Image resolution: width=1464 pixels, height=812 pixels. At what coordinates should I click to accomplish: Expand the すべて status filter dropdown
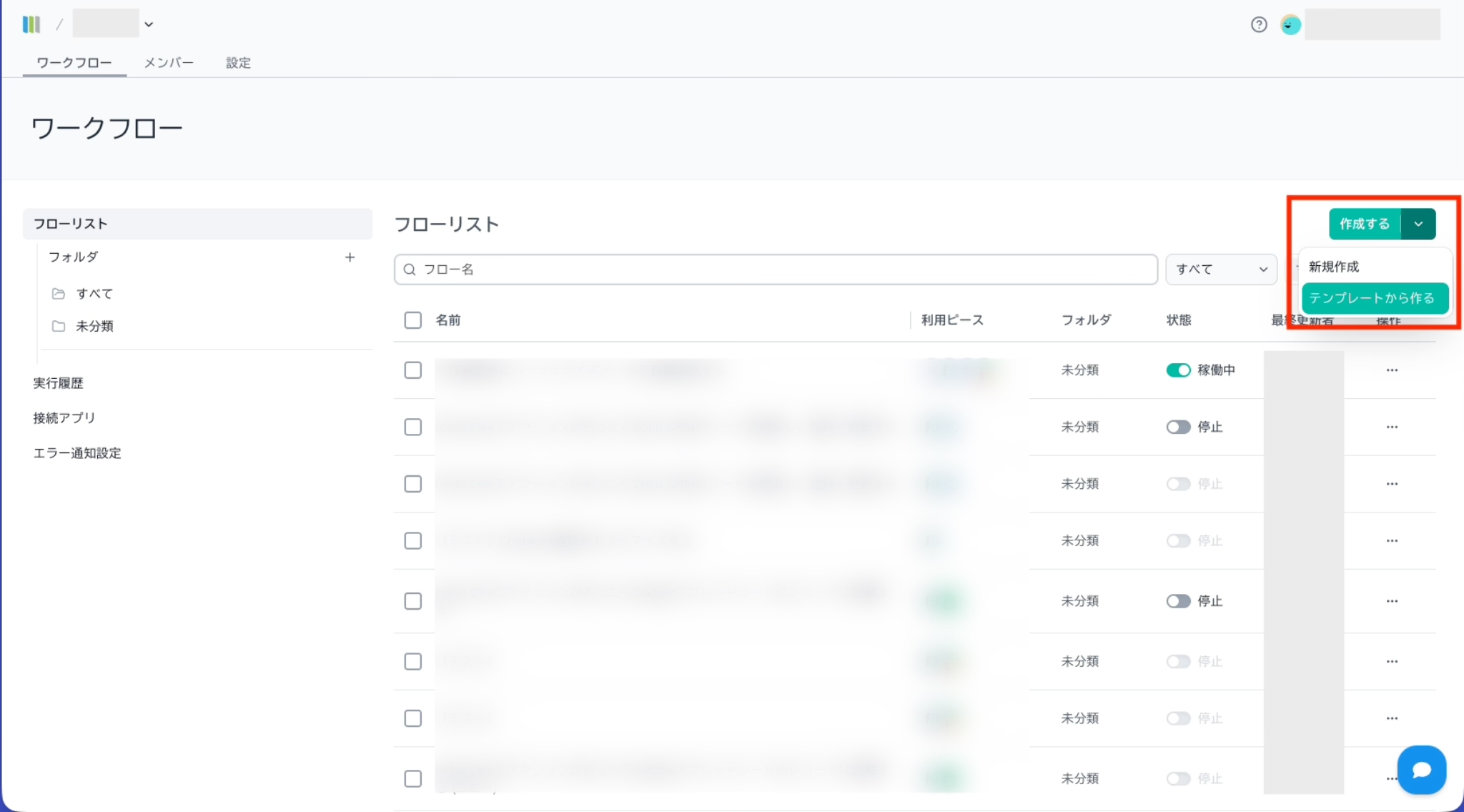coord(1221,269)
